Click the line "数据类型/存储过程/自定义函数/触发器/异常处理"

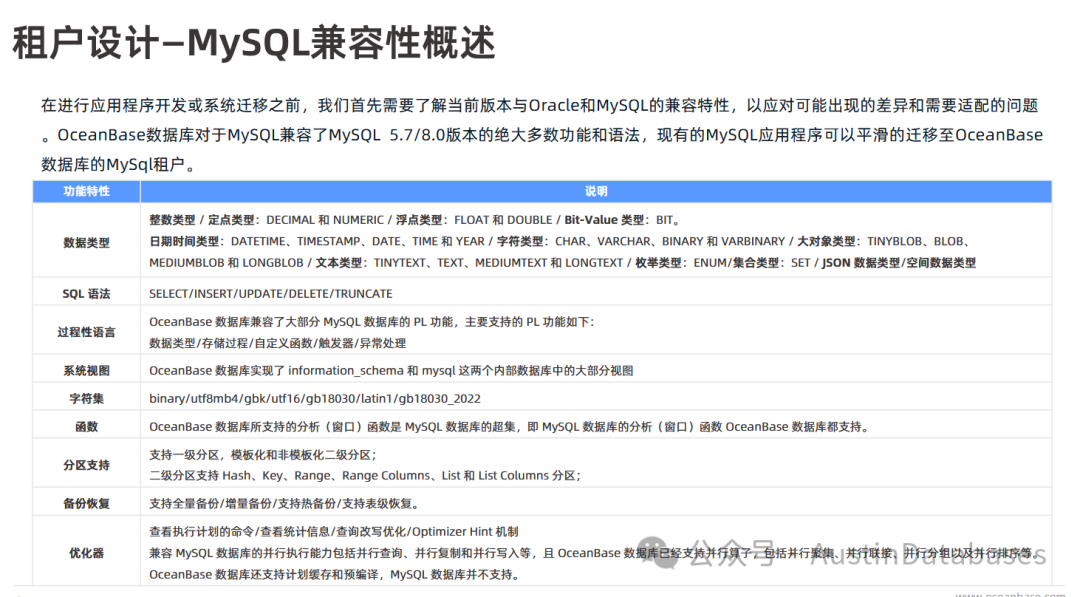[278, 343]
